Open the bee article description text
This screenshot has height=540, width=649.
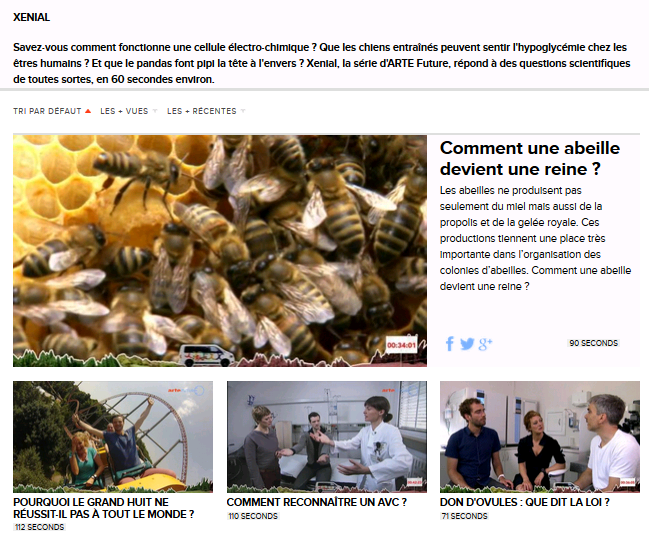[x=535, y=238]
